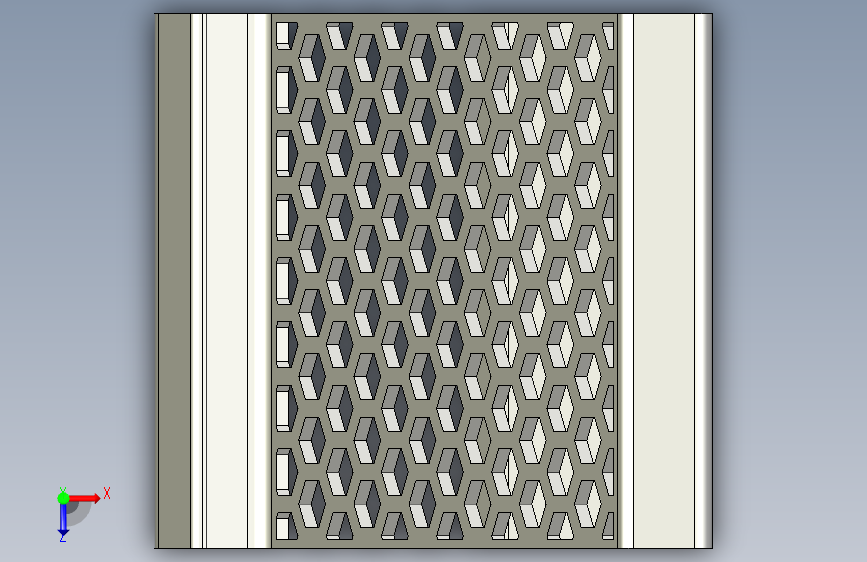The width and height of the screenshot is (867, 562).
Task: Click the blue Z axis arrow of the triad
Action: pyautogui.click(x=63, y=520)
